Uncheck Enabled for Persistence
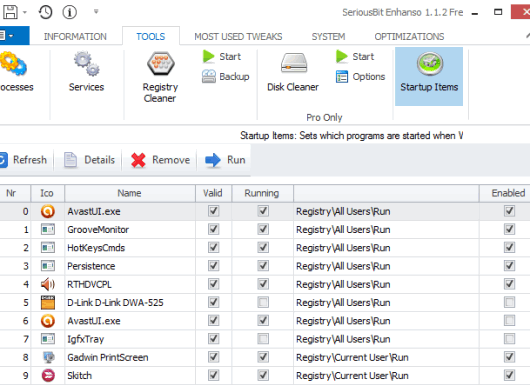The width and height of the screenshot is (530, 386). (509, 266)
